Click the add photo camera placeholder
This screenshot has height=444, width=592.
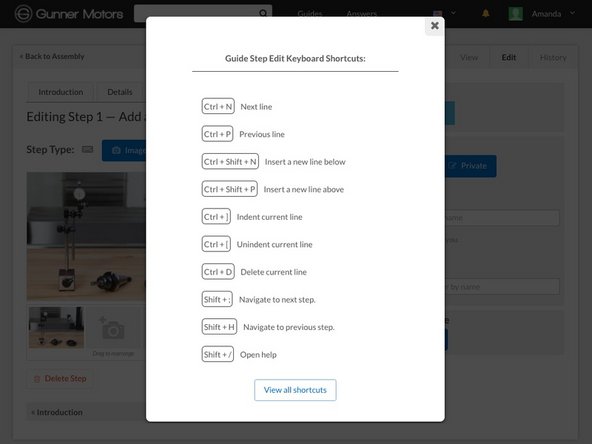pos(112,328)
